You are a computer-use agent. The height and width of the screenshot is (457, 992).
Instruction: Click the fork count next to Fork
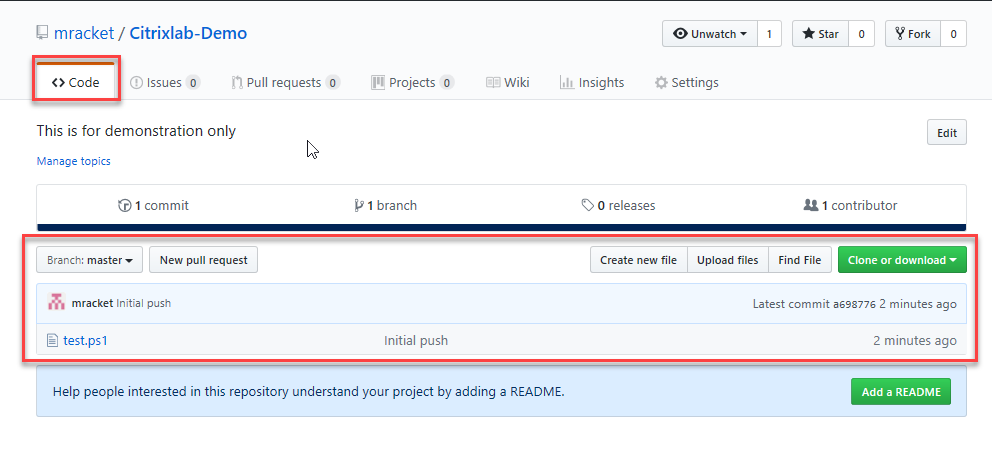(x=953, y=34)
